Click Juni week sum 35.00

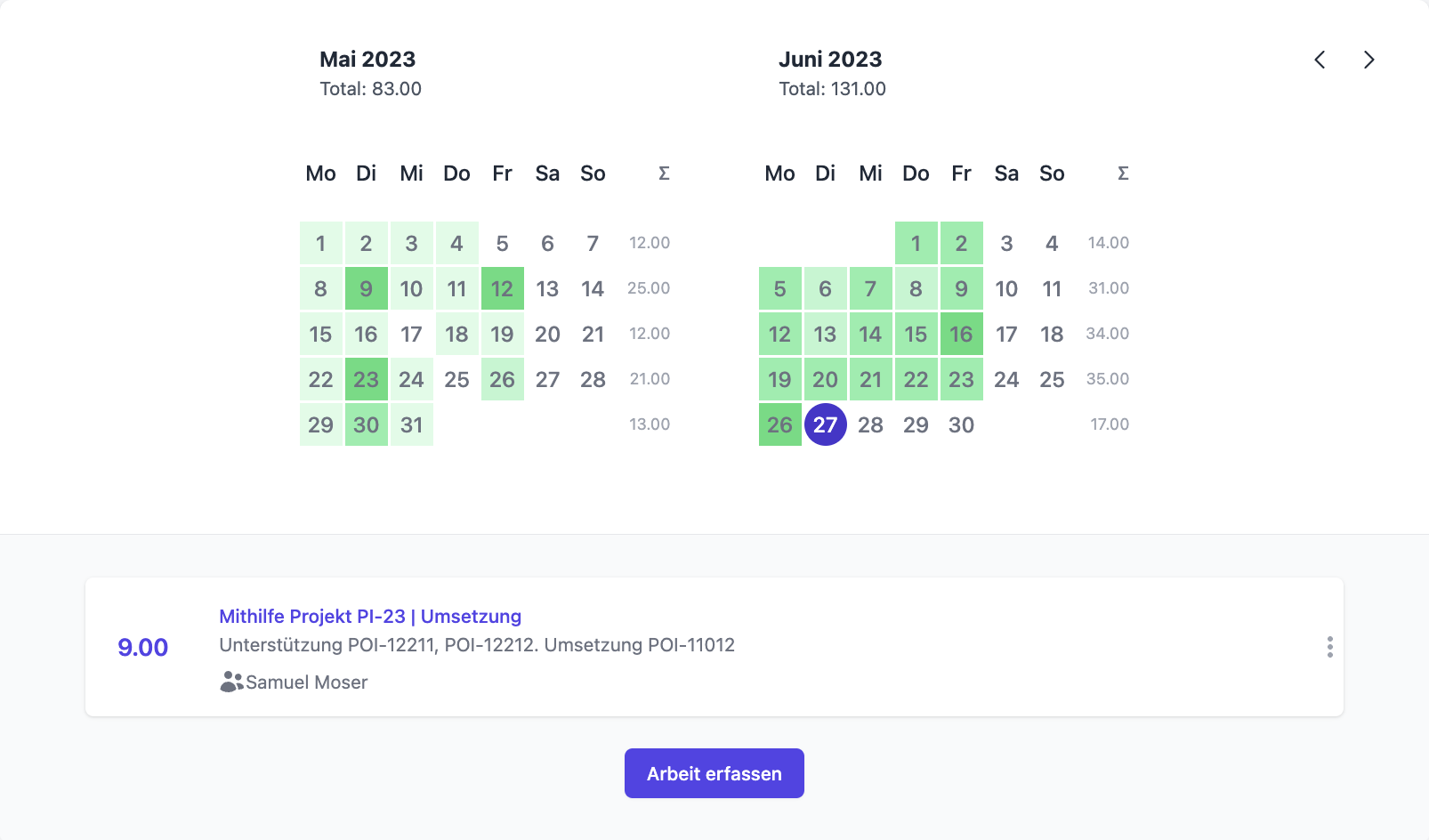[x=1108, y=379]
